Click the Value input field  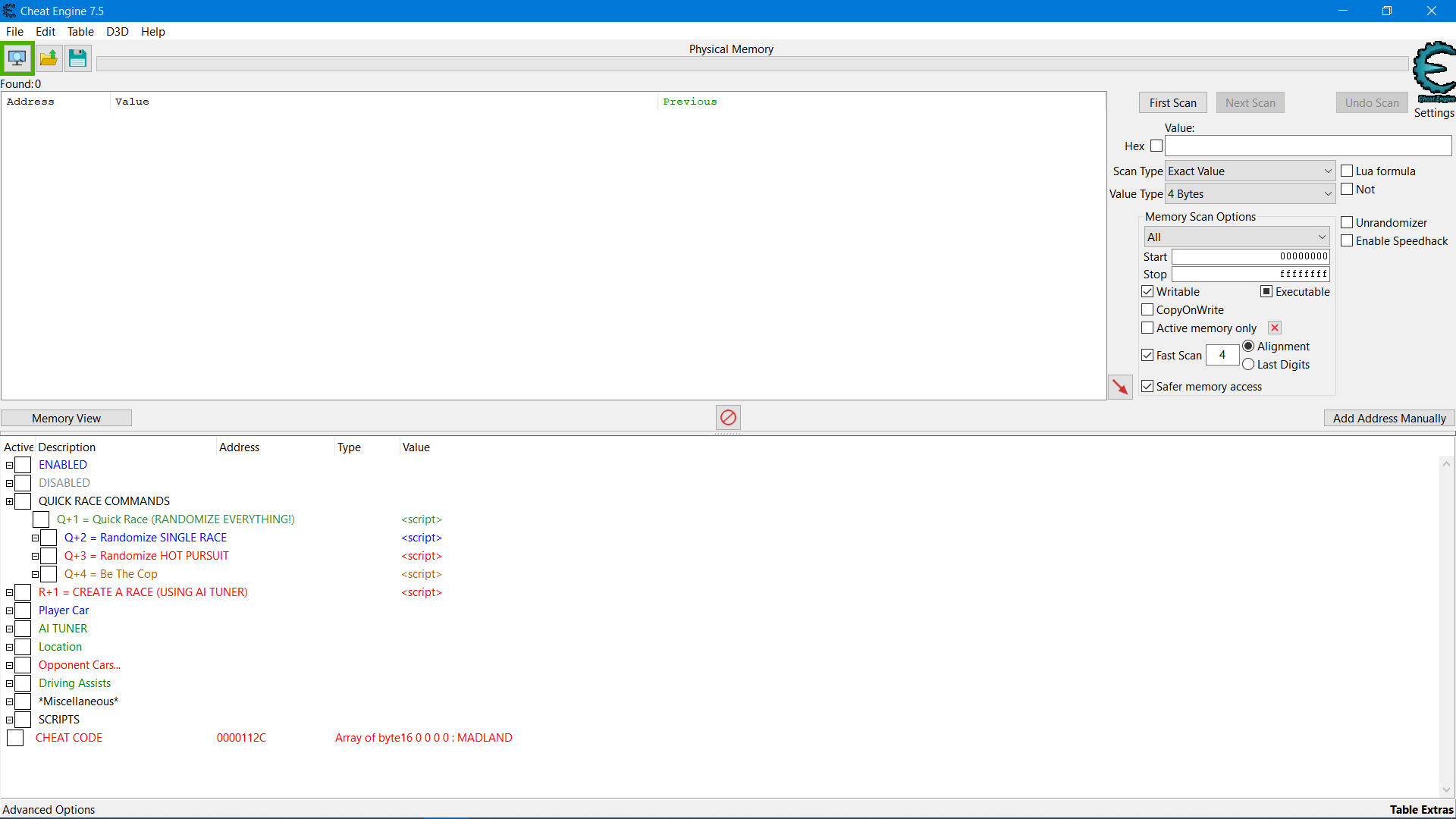click(1307, 146)
